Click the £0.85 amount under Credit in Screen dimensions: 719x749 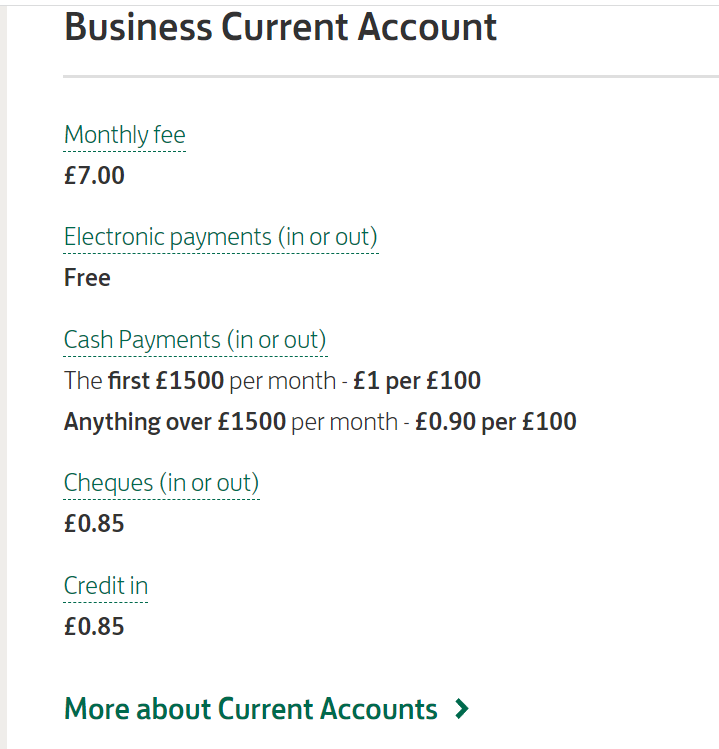click(x=94, y=627)
